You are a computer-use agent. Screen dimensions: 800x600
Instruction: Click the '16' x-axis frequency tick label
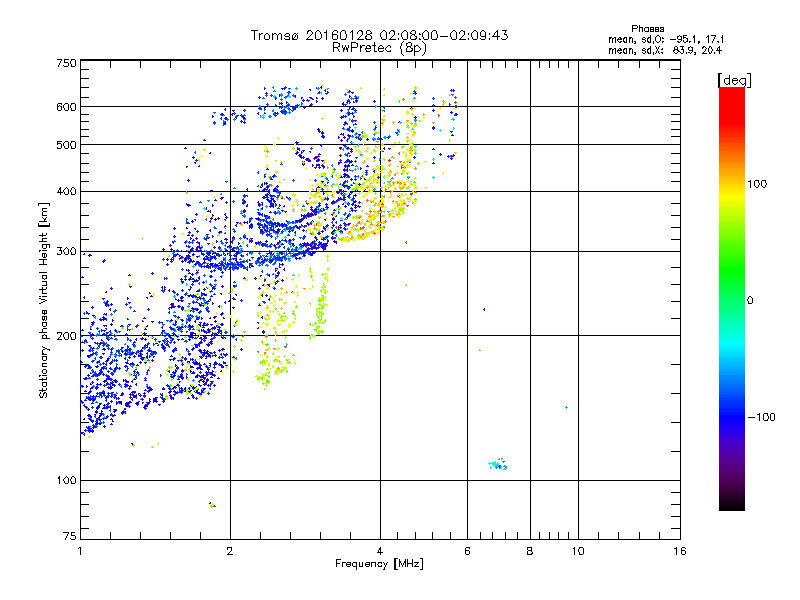pyautogui.click(x=680, y=551)
